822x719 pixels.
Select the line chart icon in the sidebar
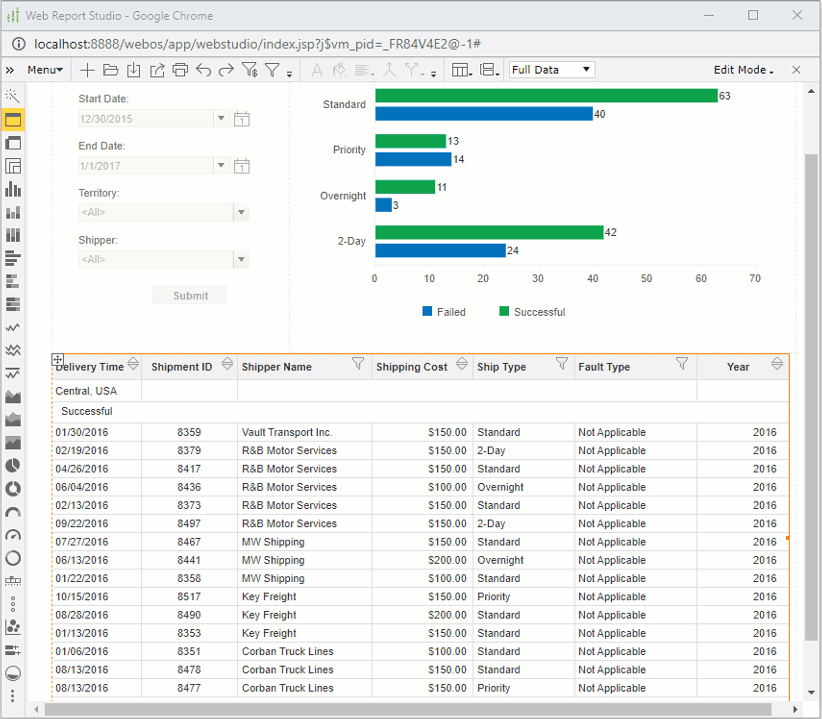13,326
